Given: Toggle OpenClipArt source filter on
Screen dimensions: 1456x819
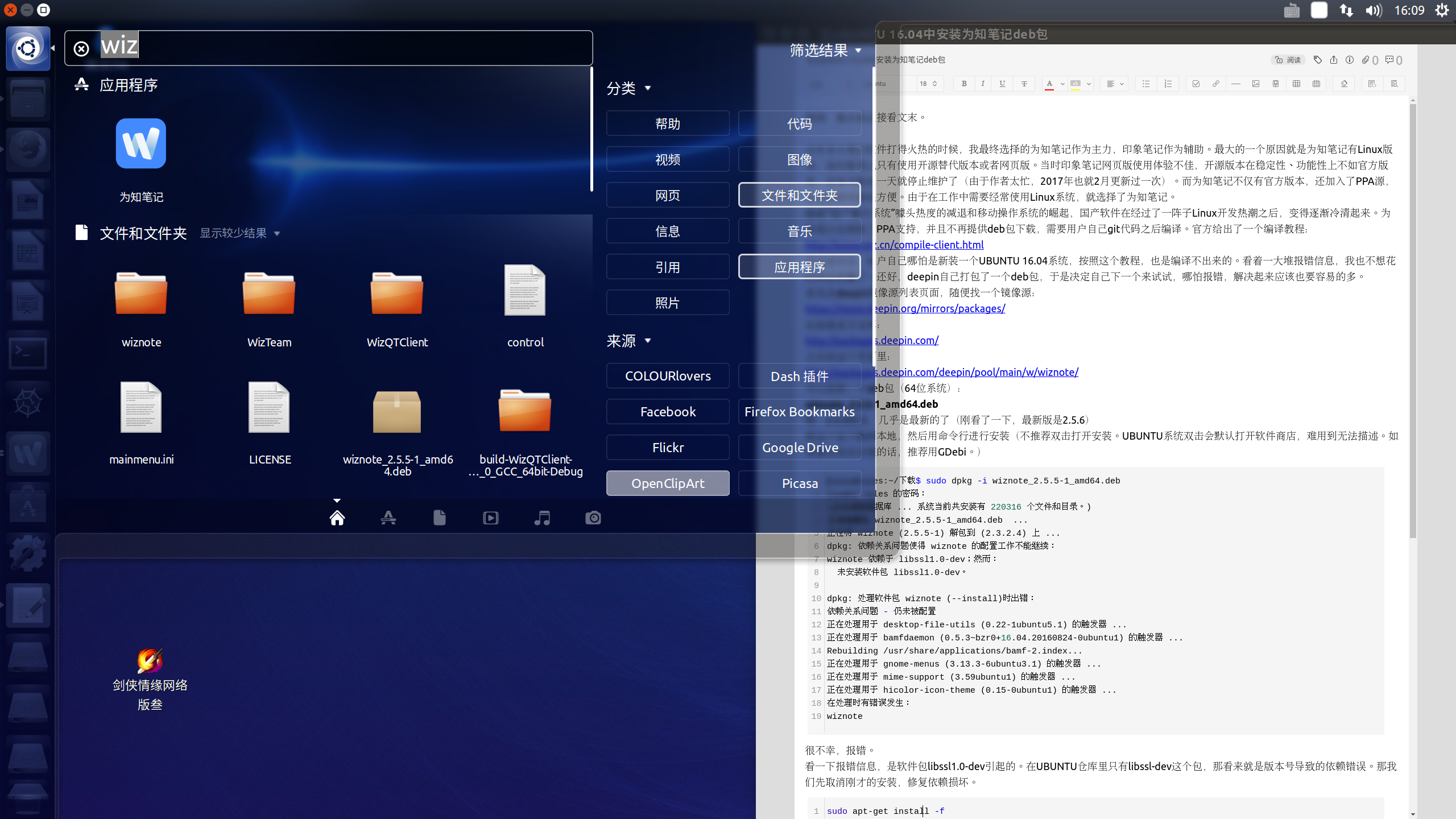Looking at the screenshot, I should click(667, 482).
